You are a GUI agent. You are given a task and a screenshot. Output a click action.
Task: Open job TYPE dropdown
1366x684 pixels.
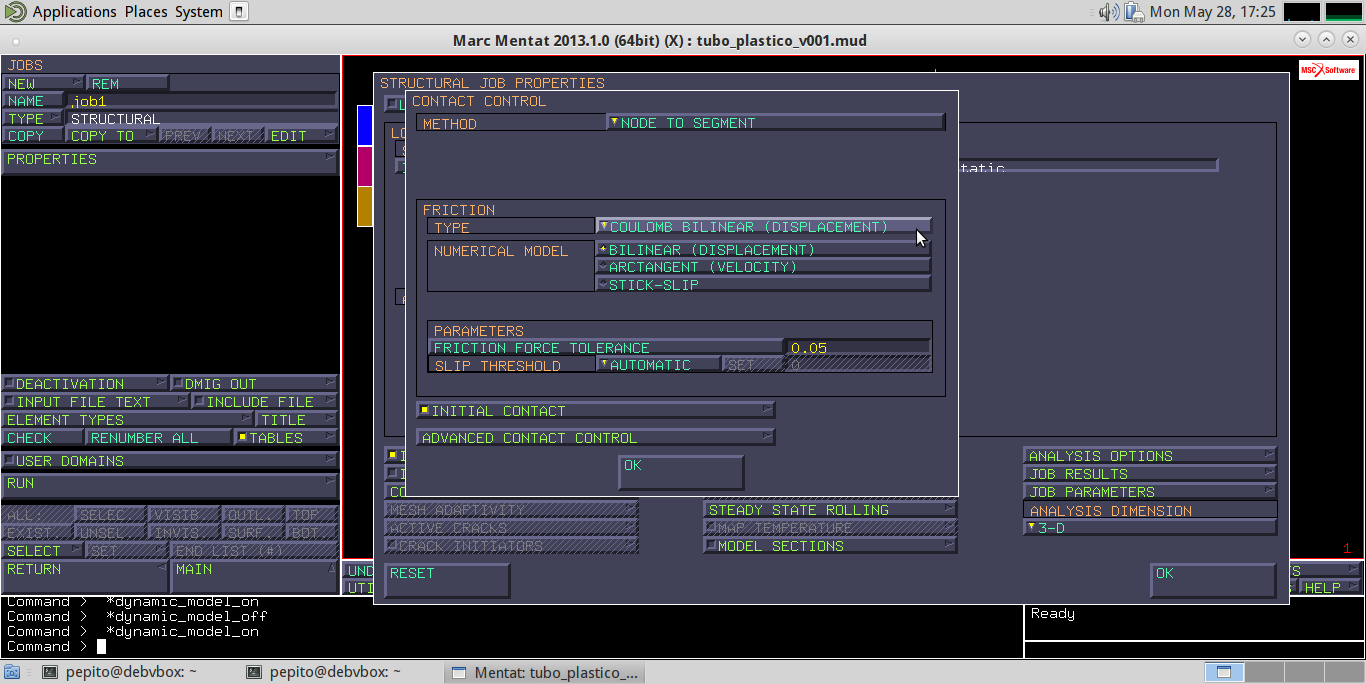tap(33, 118)
